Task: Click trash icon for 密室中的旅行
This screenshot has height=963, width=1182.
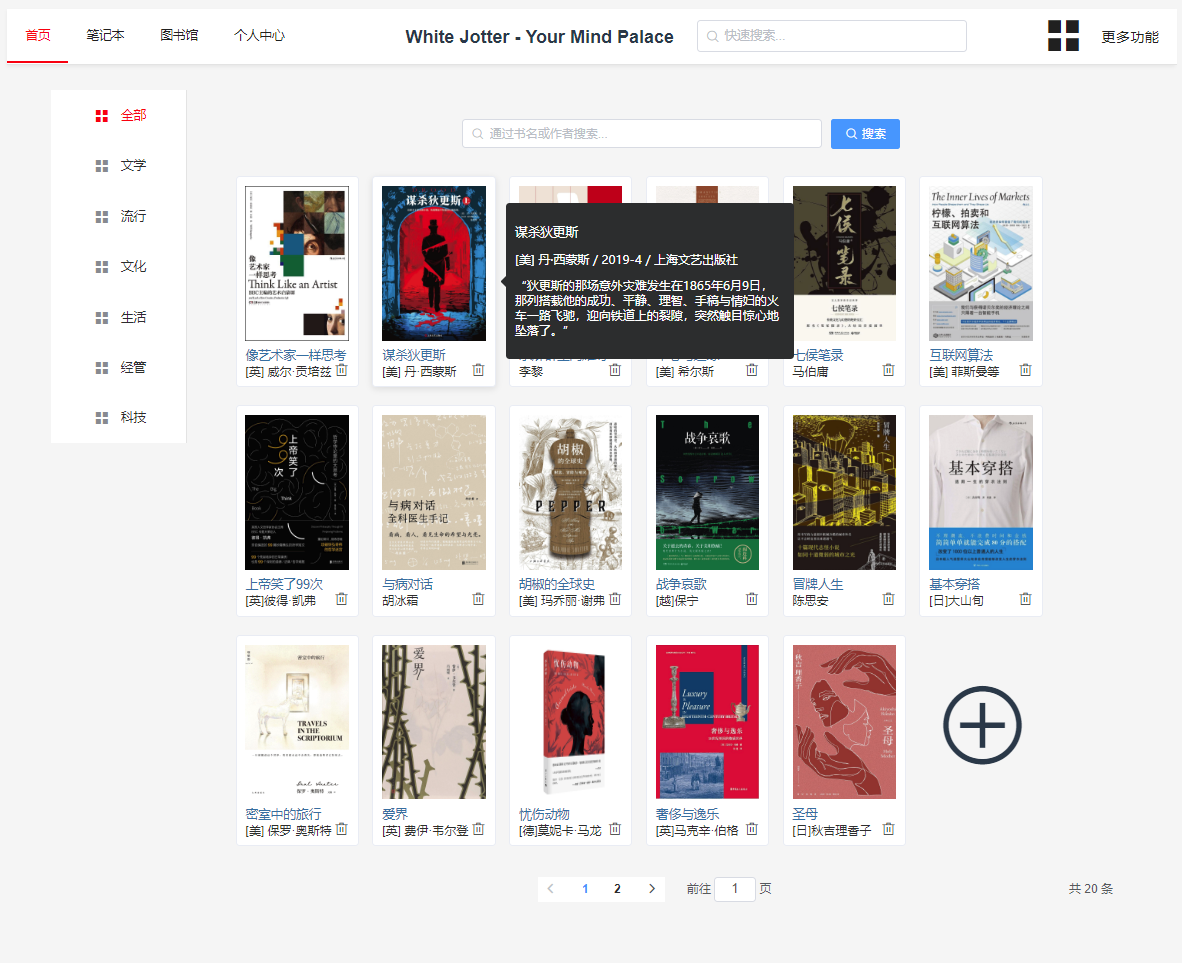Action: (341, 830)
